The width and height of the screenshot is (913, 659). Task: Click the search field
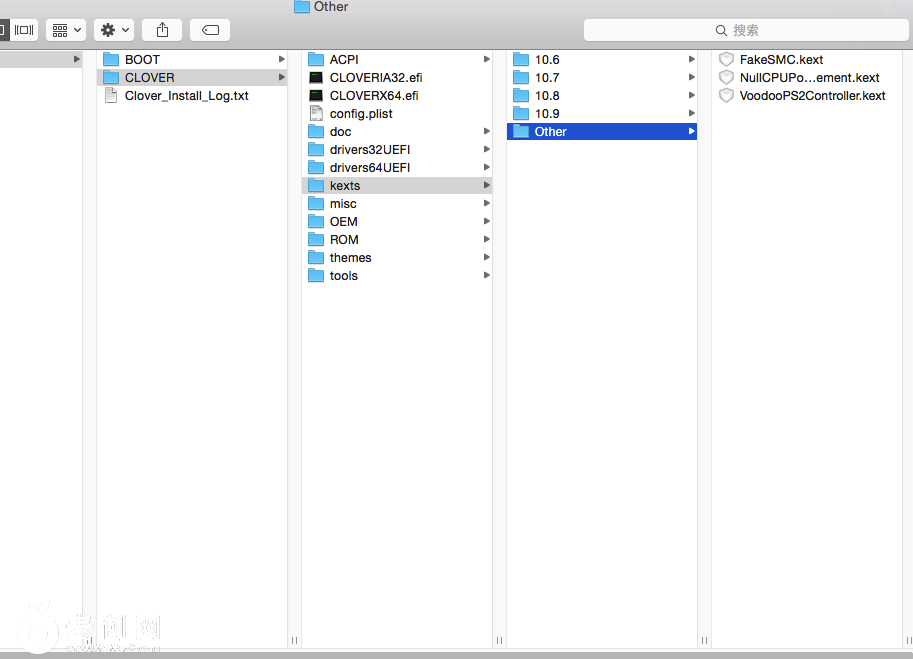coord(745,30)
